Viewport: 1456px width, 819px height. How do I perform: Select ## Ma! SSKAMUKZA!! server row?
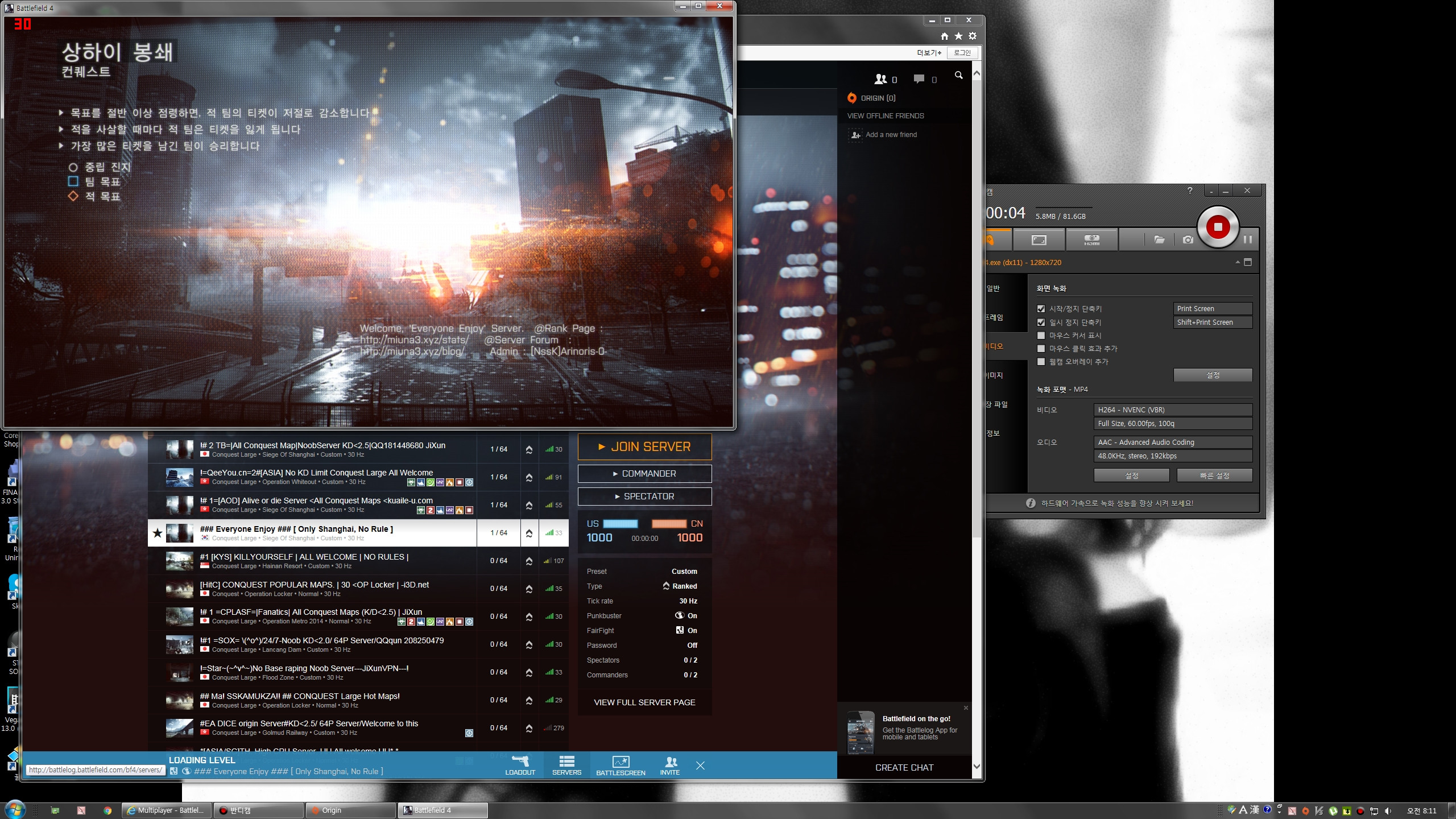click(358, 700)
